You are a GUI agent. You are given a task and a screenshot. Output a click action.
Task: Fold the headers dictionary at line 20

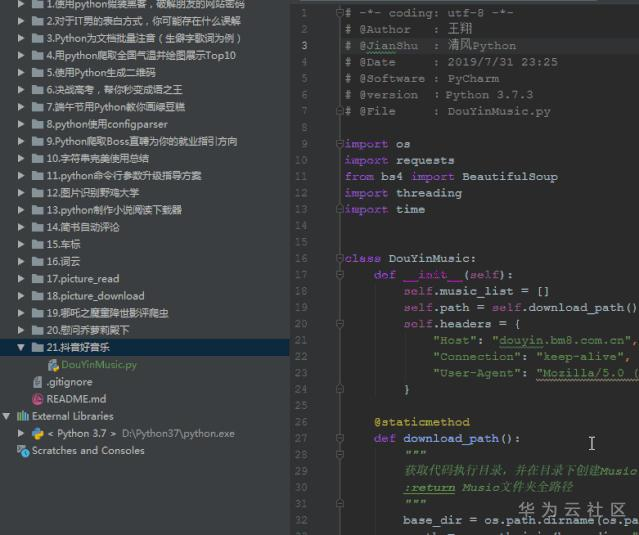340,324
